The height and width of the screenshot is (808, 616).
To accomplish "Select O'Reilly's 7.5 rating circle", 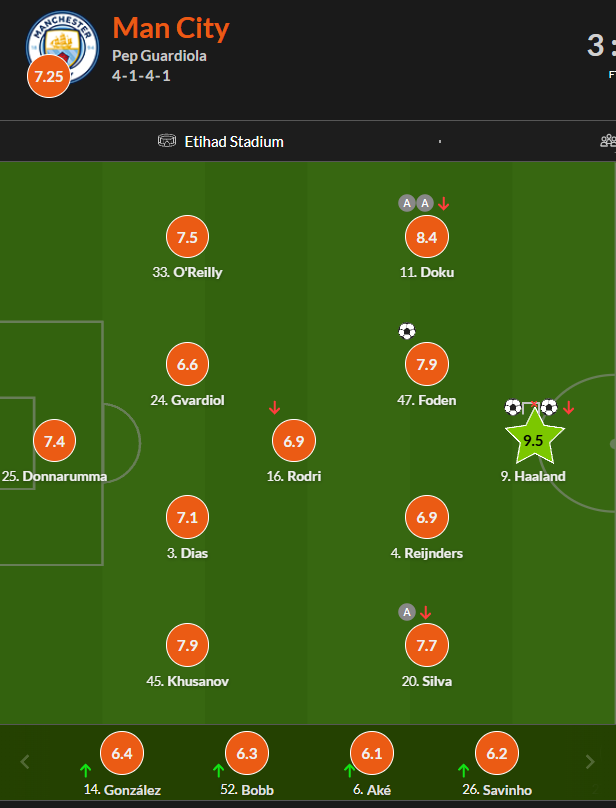I will click(187, 237).
